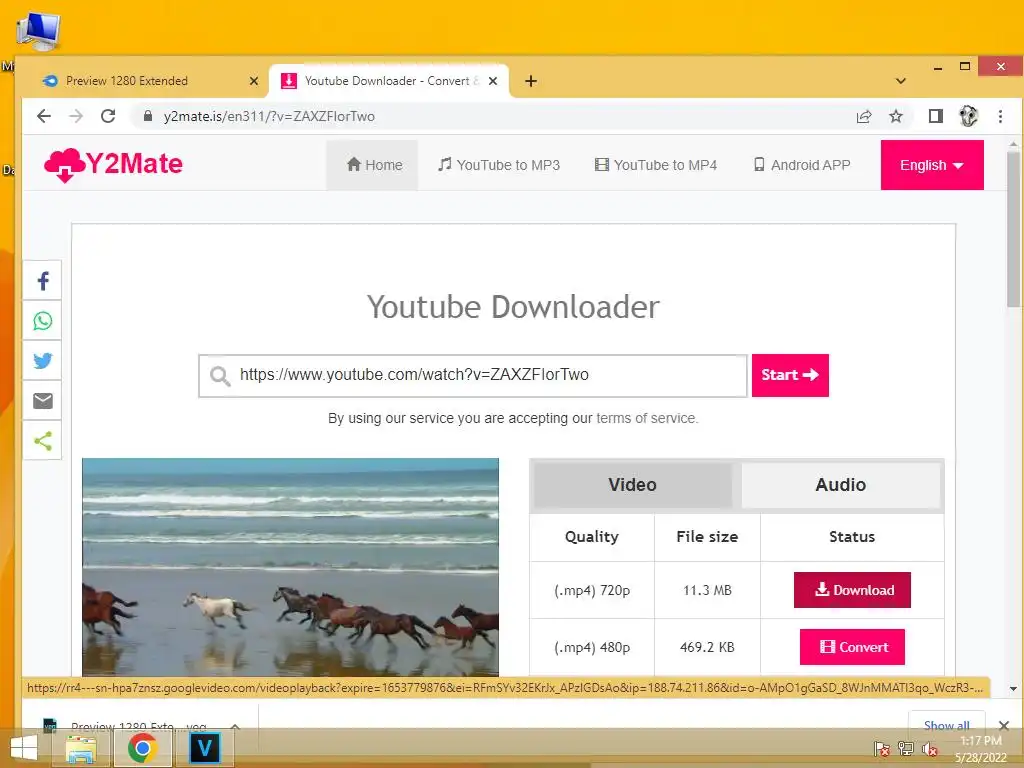The height and width of the screenshot is (768, 1024).
Task: Reload the page with refresh icon
Action: click(108, 116)
